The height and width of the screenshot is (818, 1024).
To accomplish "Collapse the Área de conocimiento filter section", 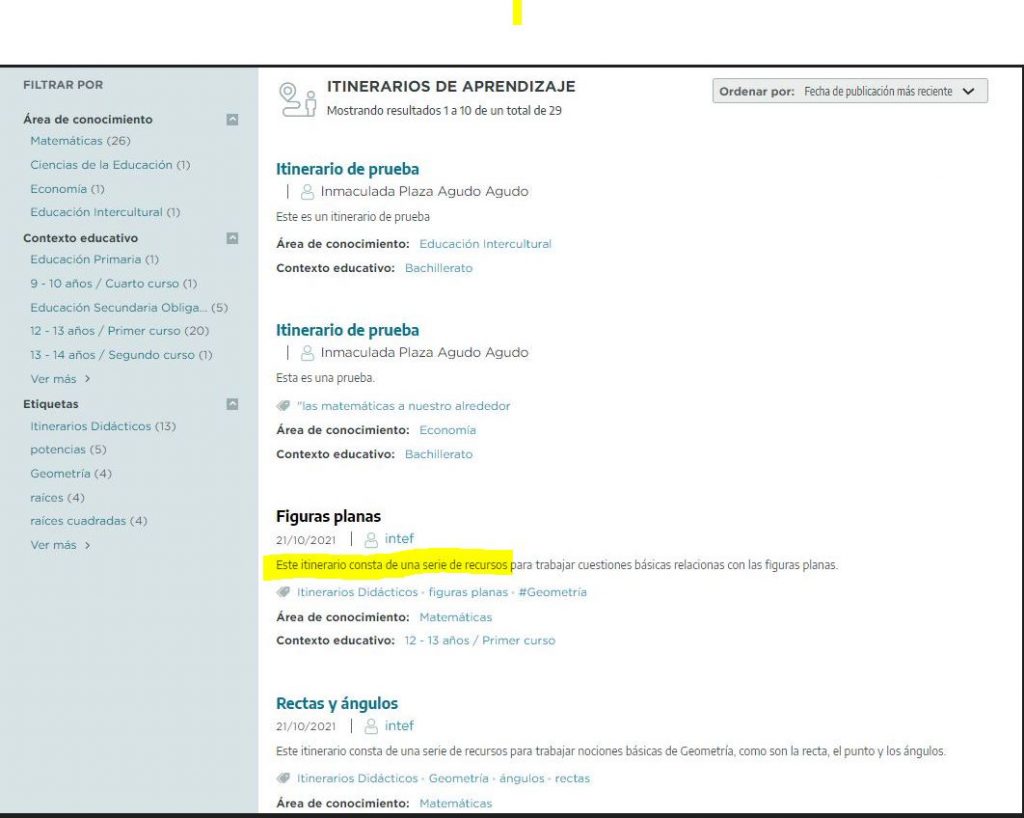I will 232,119.
